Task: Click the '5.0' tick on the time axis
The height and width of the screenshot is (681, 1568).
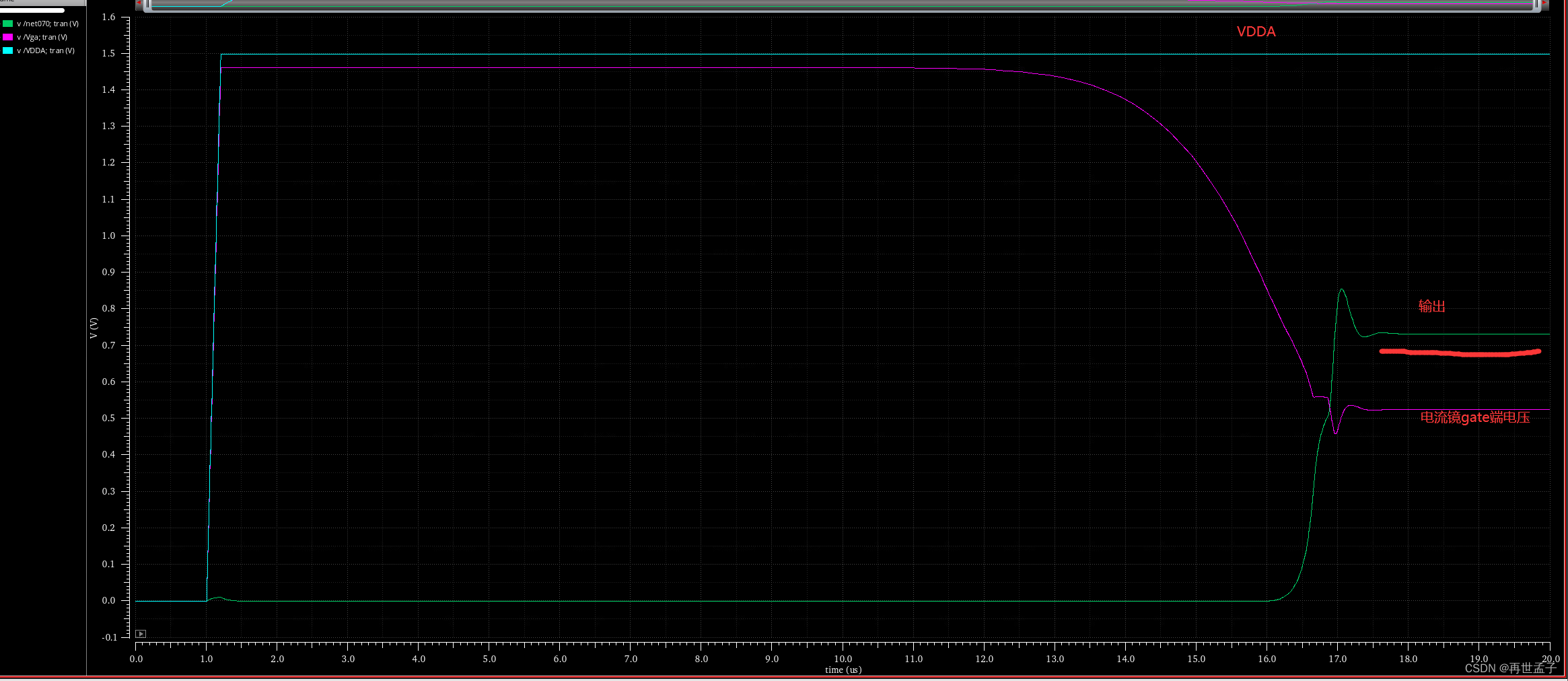Action: click(489, 659)
